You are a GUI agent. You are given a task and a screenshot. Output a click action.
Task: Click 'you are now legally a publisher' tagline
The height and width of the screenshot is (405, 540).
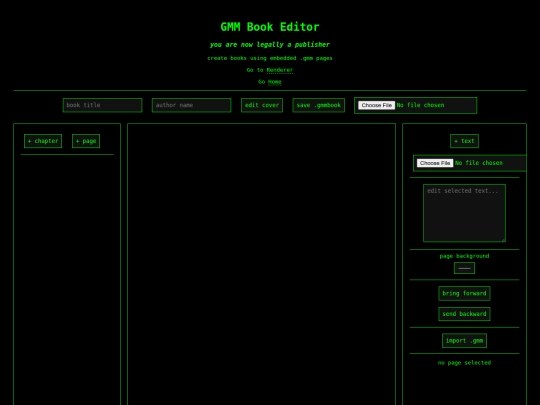click(x=270, y=44)
